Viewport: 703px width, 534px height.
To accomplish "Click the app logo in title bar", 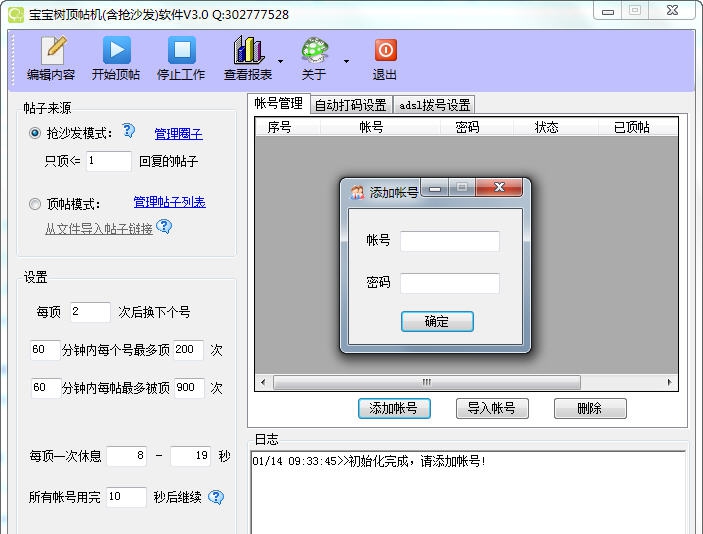I will 16,14.
